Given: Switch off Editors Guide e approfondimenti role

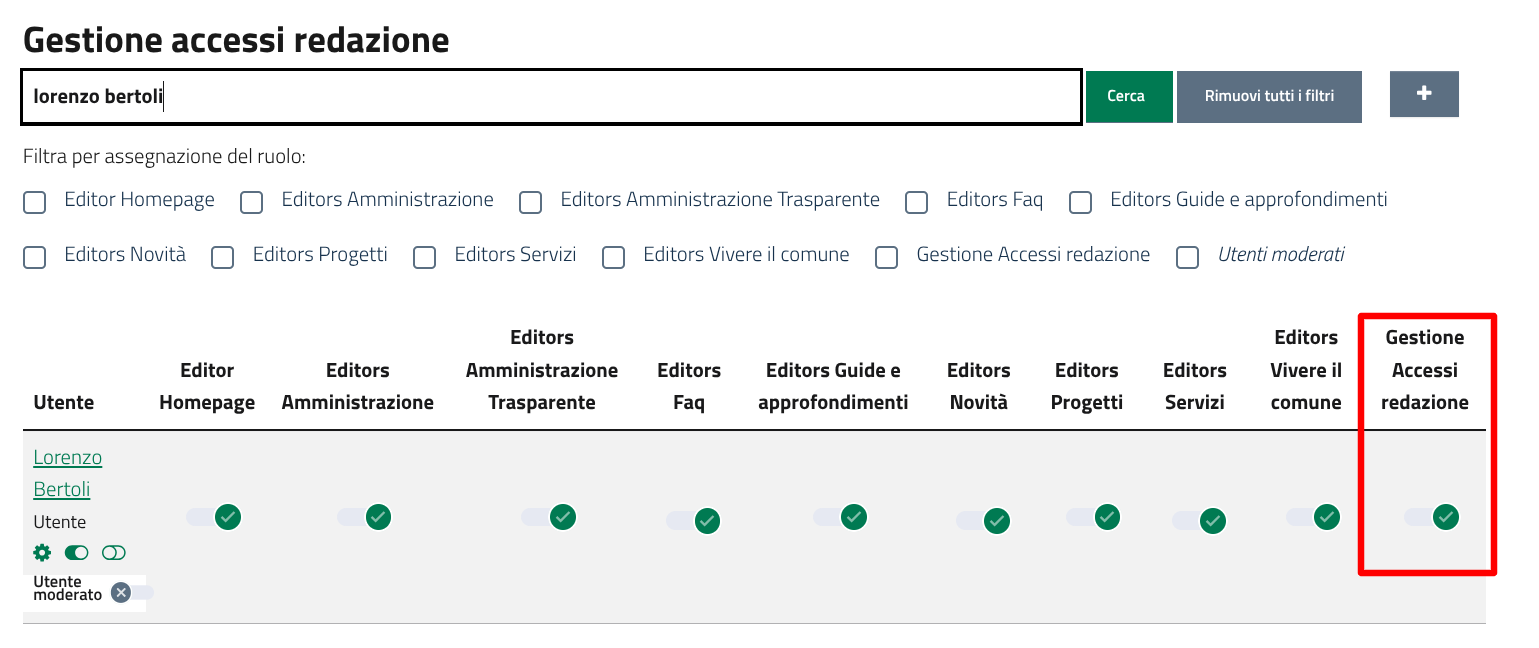Looking at the screenshot, I should 840,517.
